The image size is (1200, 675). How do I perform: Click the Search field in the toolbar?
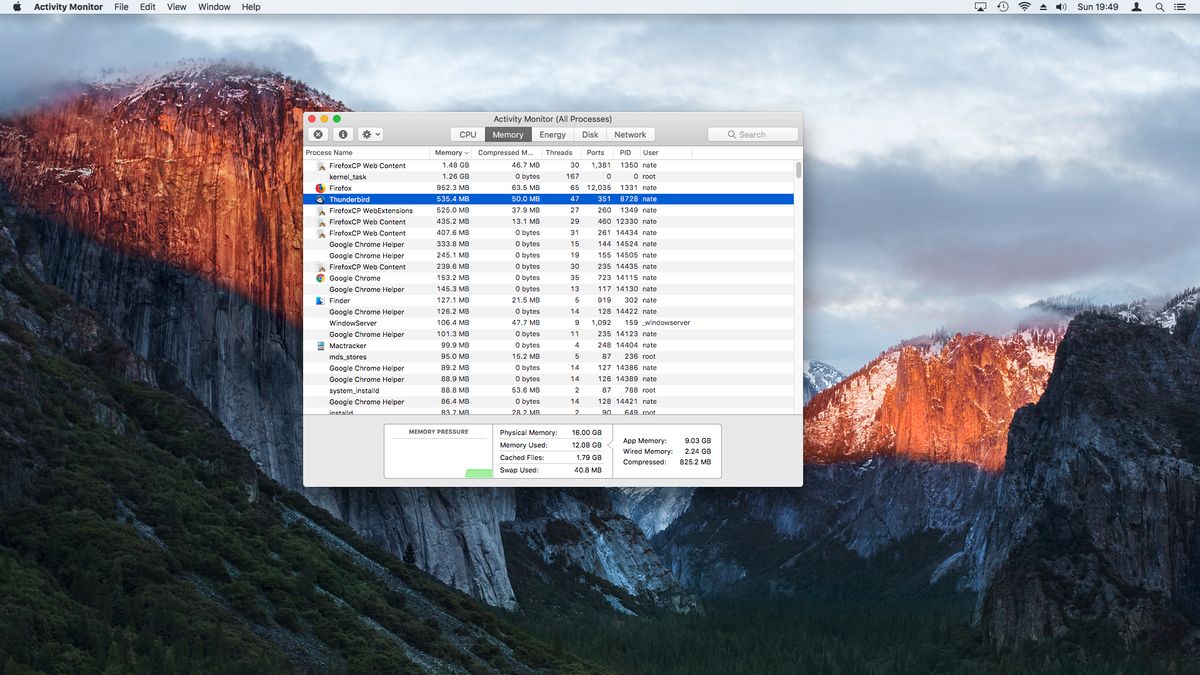coord(752,134)
